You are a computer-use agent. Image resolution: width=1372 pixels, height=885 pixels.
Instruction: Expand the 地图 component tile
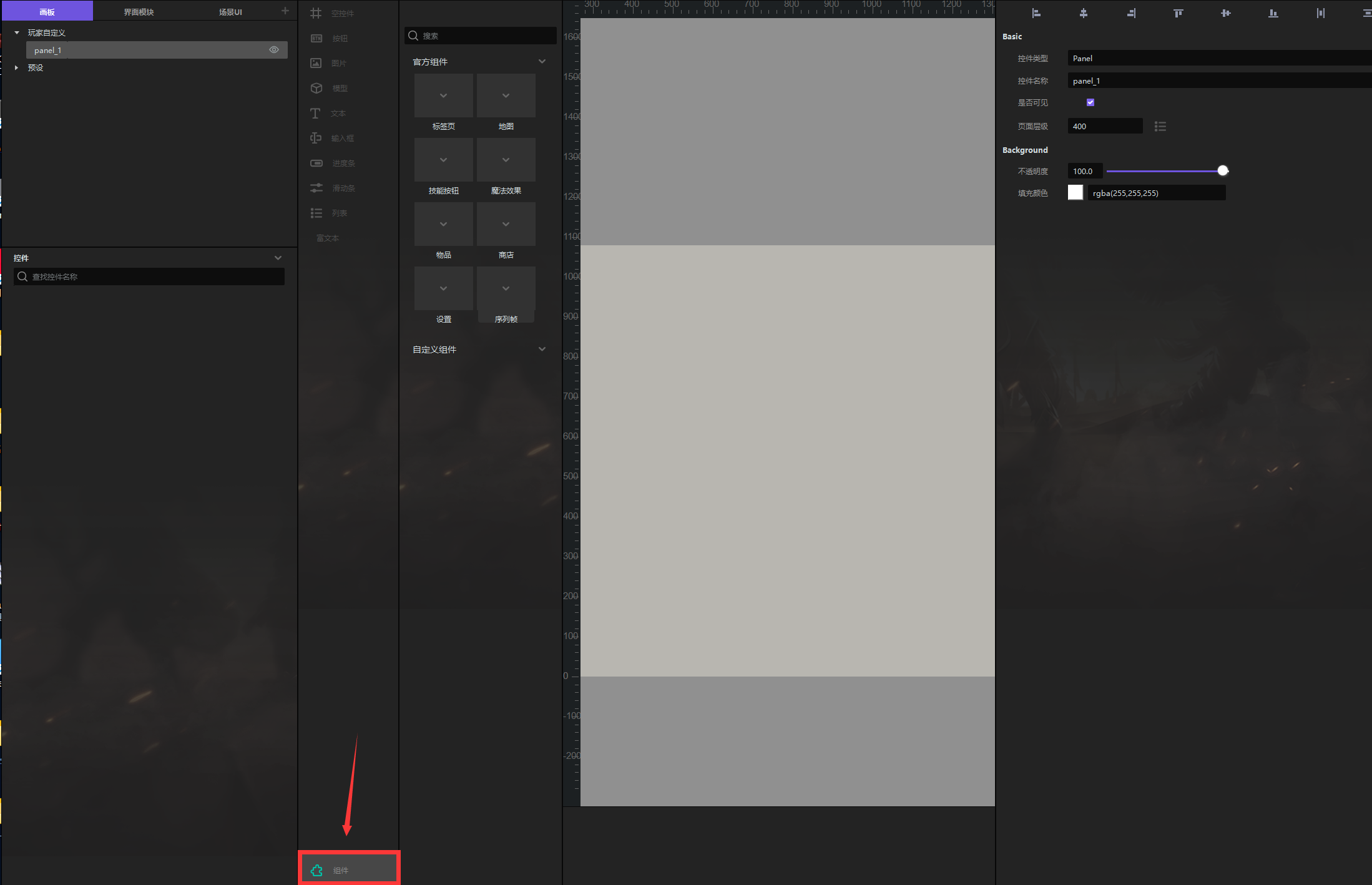[506, 95]
